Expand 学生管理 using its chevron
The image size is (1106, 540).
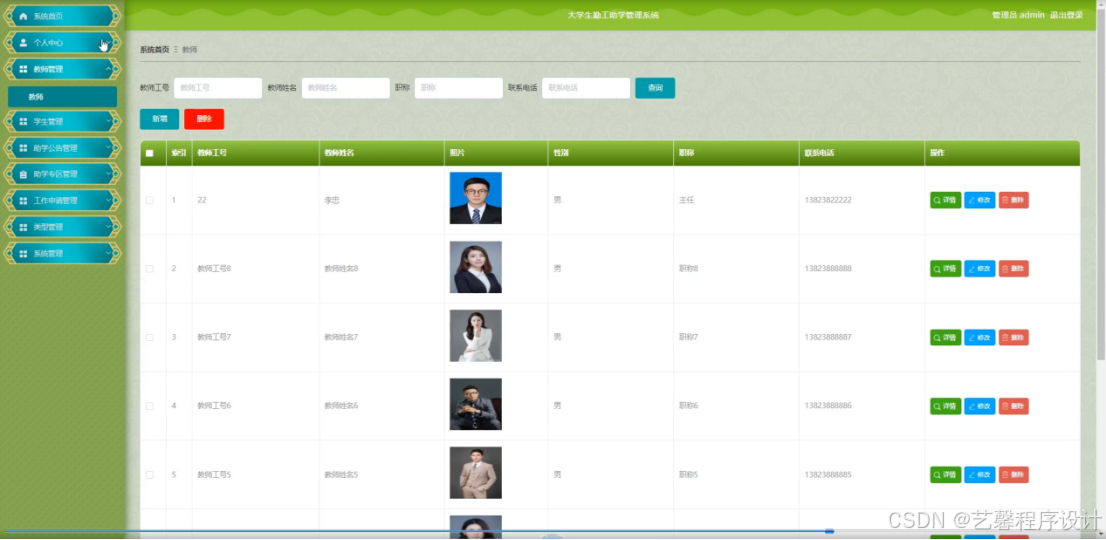(x=108, y=122)
